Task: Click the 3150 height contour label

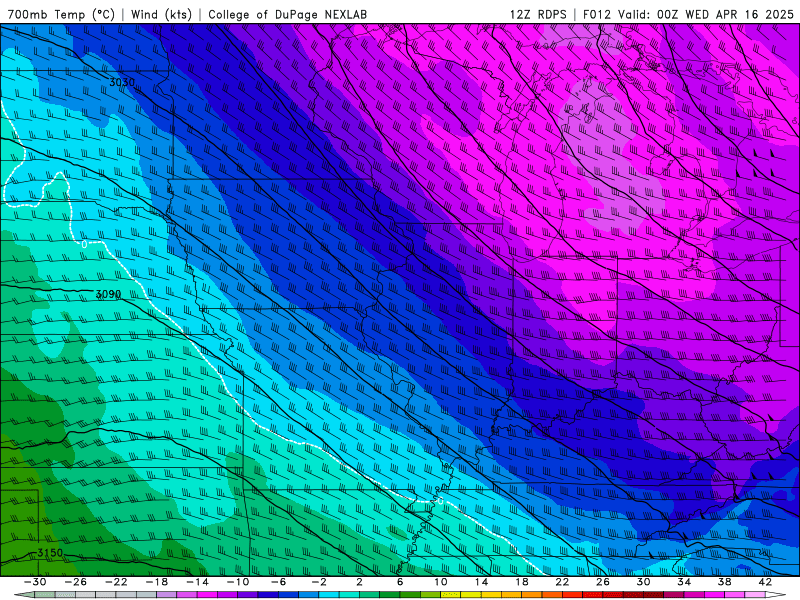Action: [50, 553]
